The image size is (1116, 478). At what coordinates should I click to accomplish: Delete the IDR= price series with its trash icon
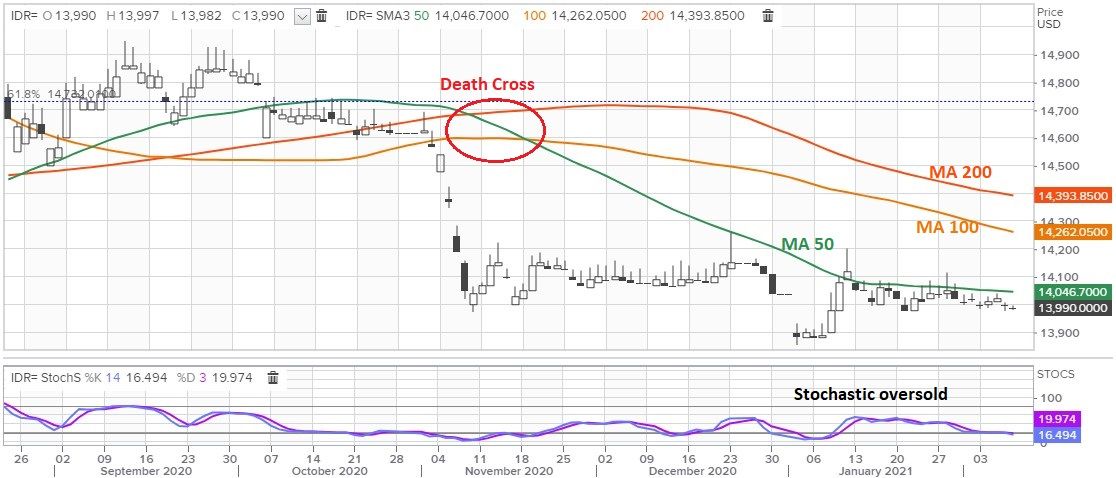(322, 16)
